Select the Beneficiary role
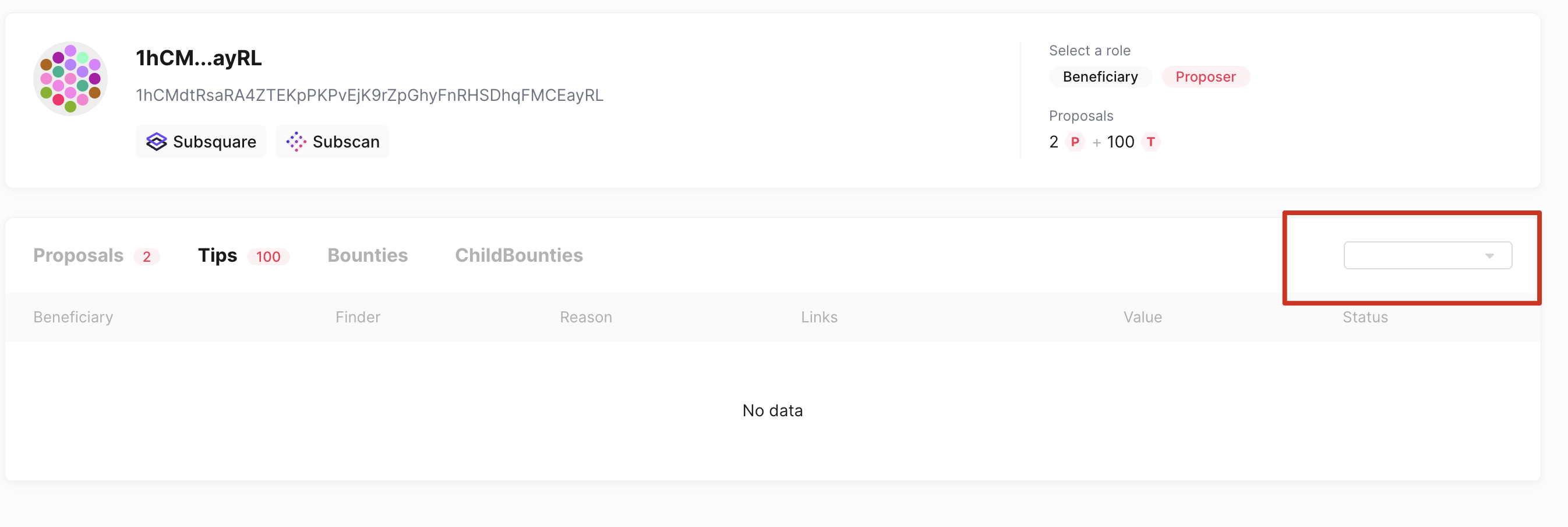The height and width of the screenshot is (527, 1568). point(1100,76)
